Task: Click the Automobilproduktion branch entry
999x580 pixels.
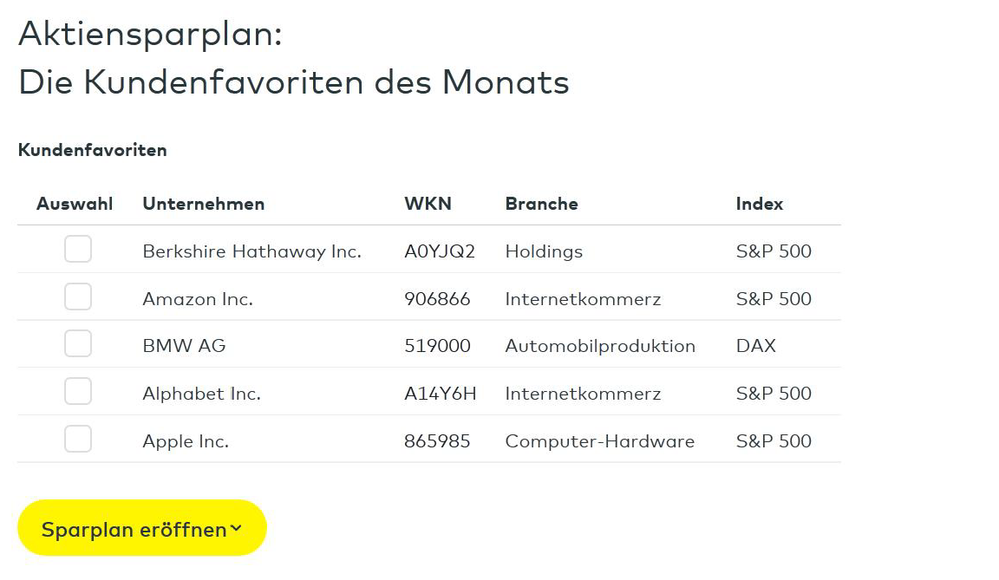Action: 601,345
